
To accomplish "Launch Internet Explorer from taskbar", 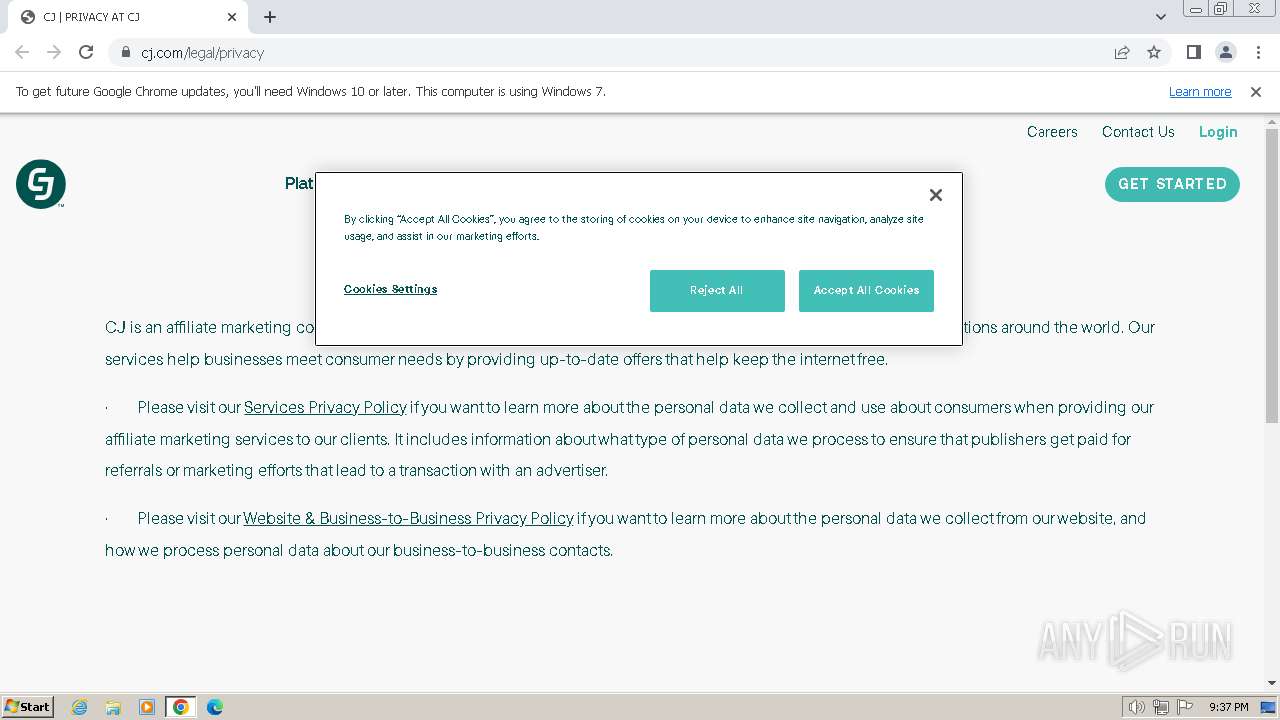I will (79, 707).
